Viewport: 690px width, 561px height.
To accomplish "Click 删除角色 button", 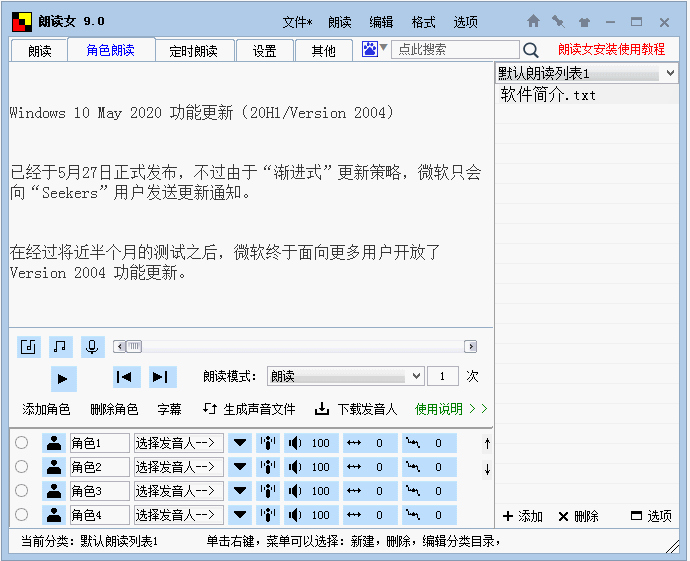I will [114, 409].
